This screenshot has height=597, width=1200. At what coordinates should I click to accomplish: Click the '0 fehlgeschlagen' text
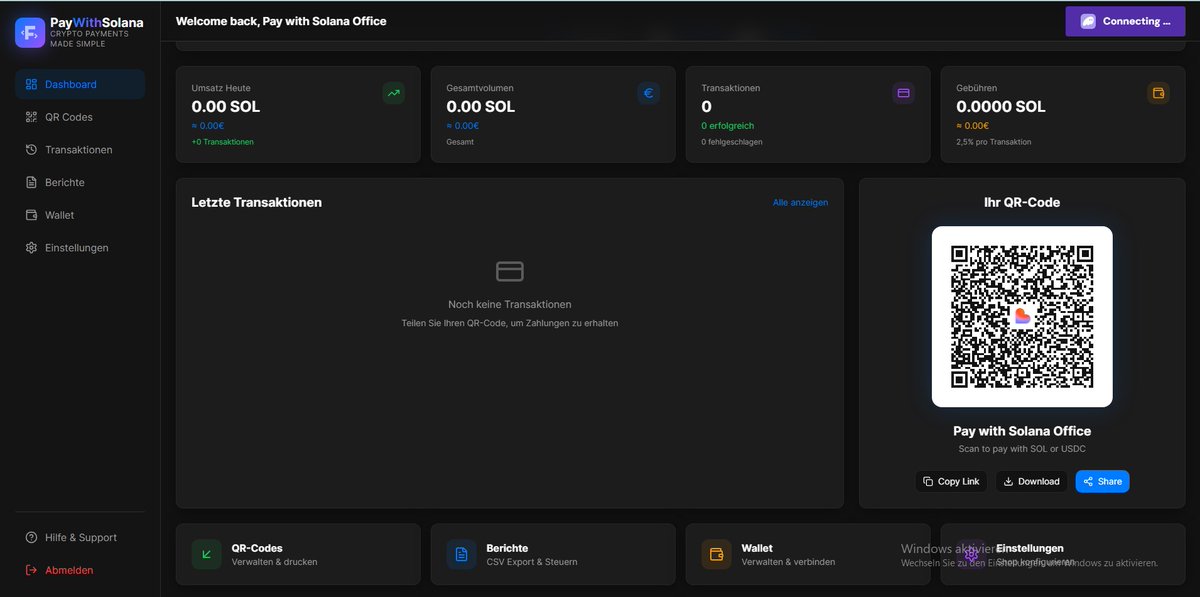732,142
